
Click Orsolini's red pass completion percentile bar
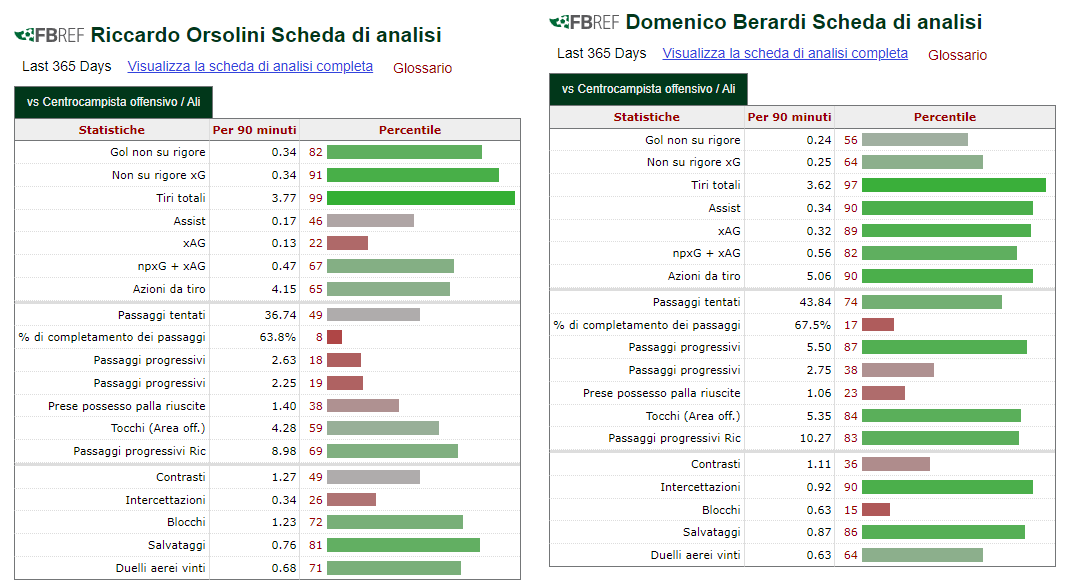(x=334, y=337)
